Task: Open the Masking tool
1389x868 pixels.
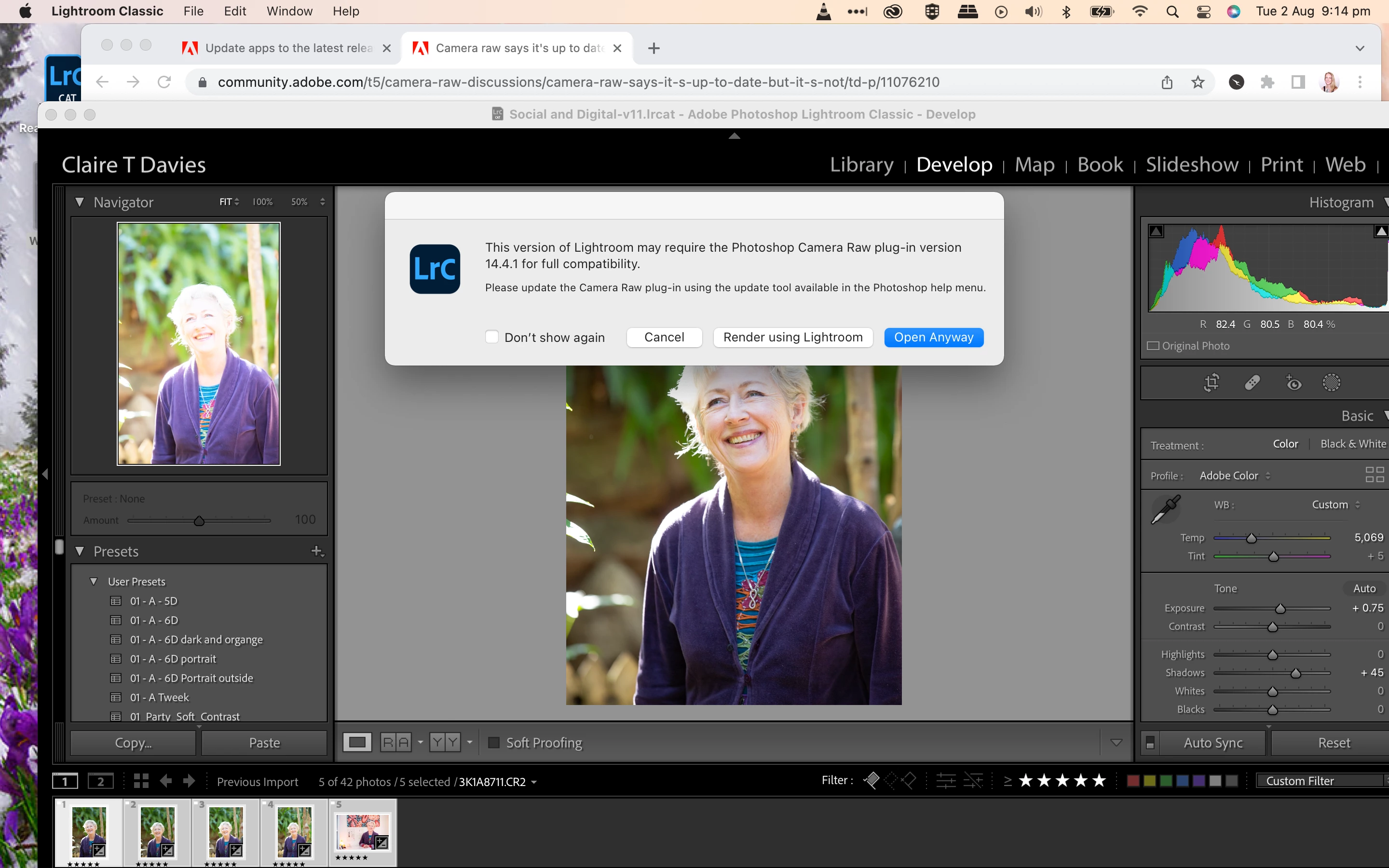Action: (x=1331, y=382)
